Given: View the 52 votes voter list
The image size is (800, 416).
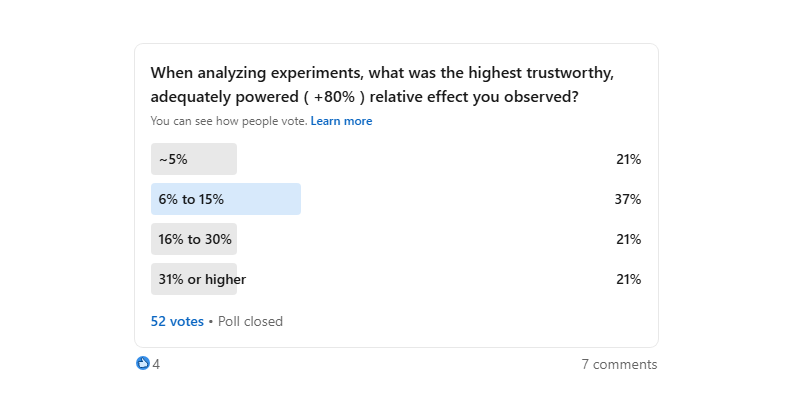Looking at the screenshot, I should coord(177,321).
